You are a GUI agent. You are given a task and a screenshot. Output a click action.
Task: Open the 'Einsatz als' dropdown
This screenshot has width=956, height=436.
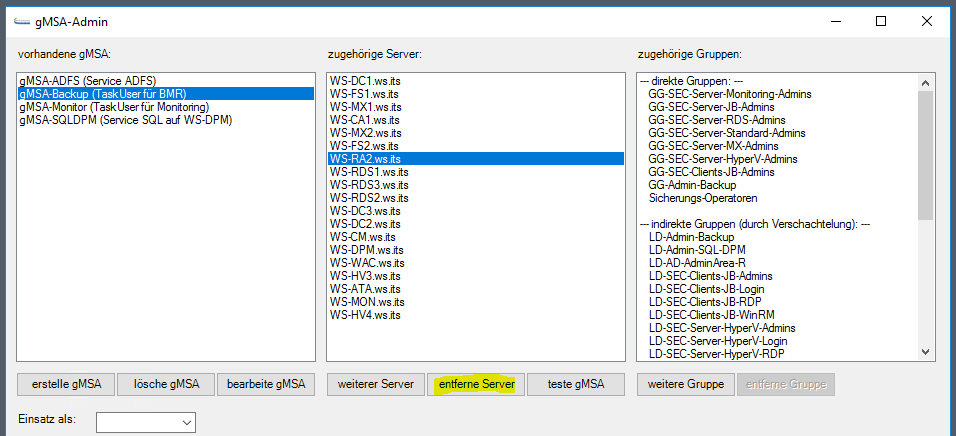(146, 422)
